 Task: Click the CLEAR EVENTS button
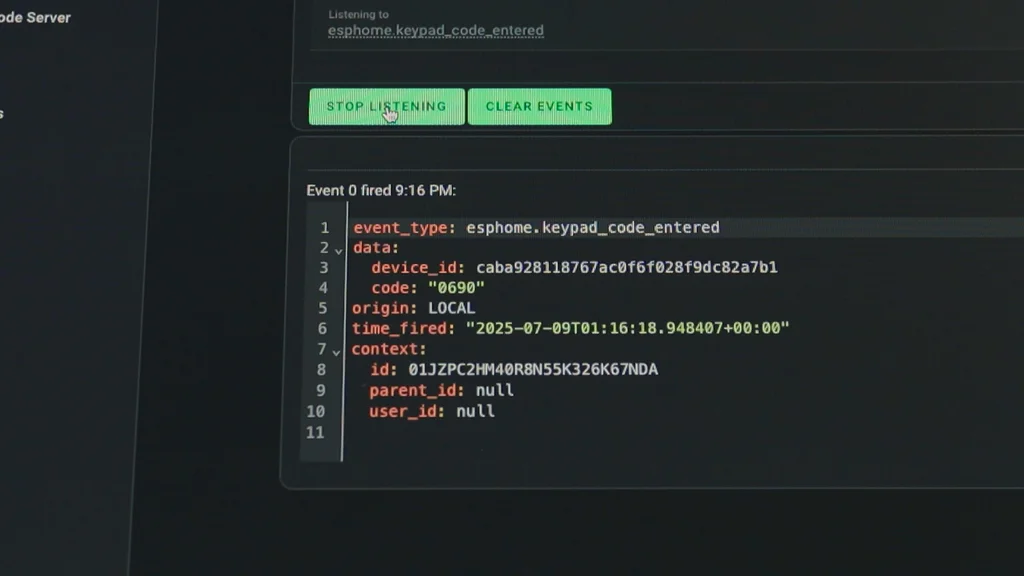point(539,106)
